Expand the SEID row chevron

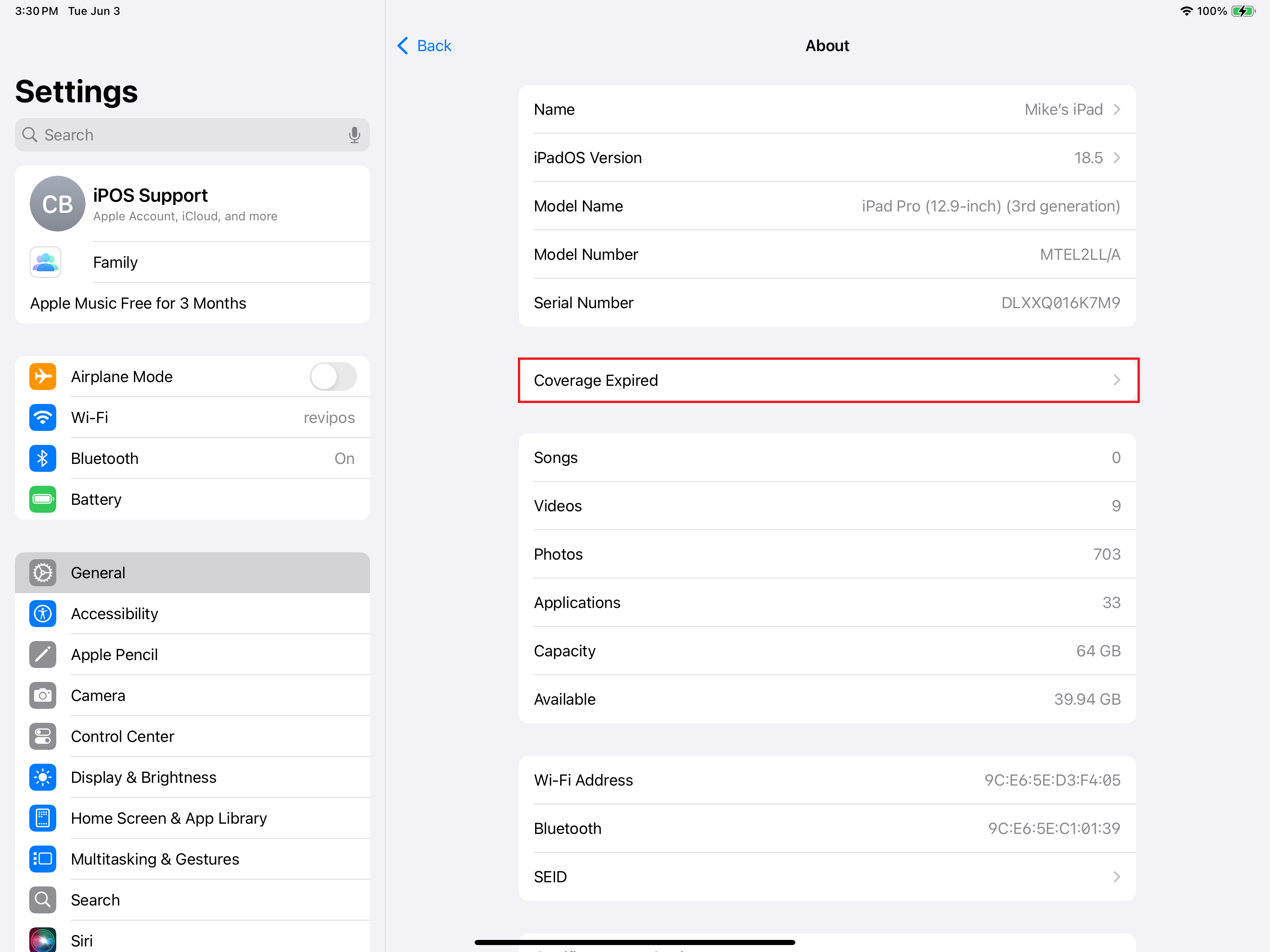[x=1117, y=877]
